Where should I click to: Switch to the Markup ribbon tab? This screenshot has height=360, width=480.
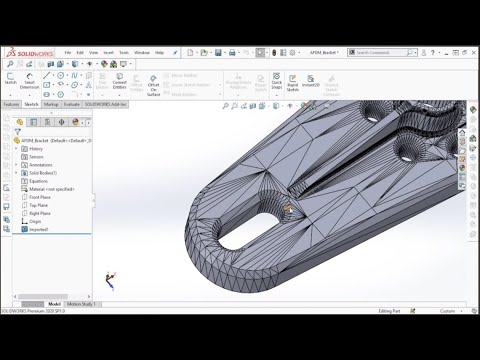[x=51, y=104]
